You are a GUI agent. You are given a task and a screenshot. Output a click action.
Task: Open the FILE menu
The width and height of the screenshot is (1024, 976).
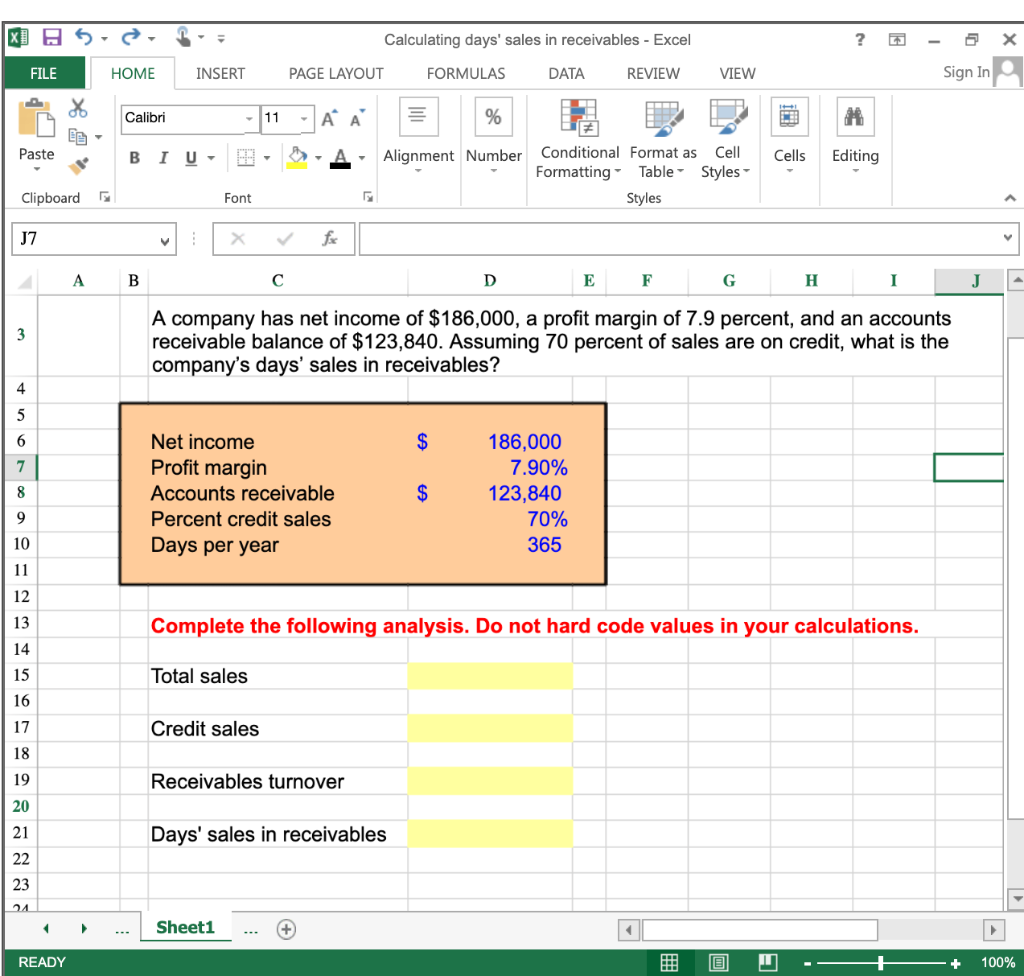click(45, 73)
